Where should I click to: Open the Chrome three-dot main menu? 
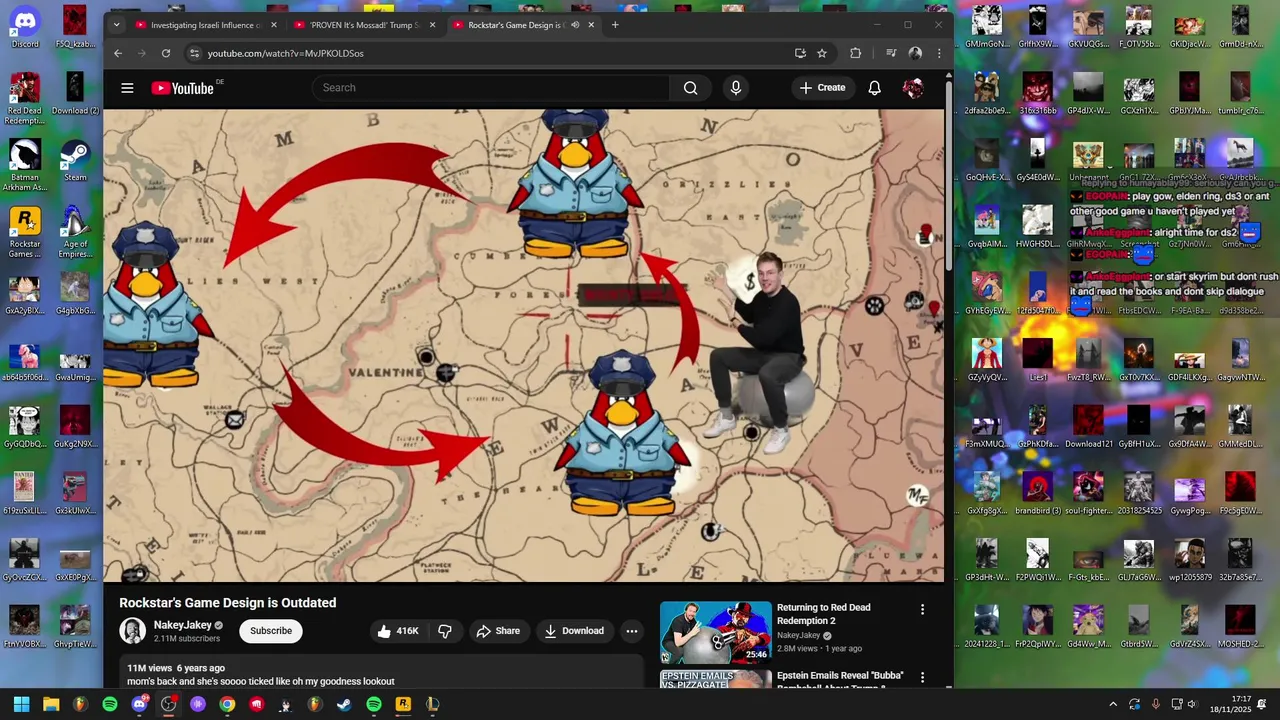(939, 53)
